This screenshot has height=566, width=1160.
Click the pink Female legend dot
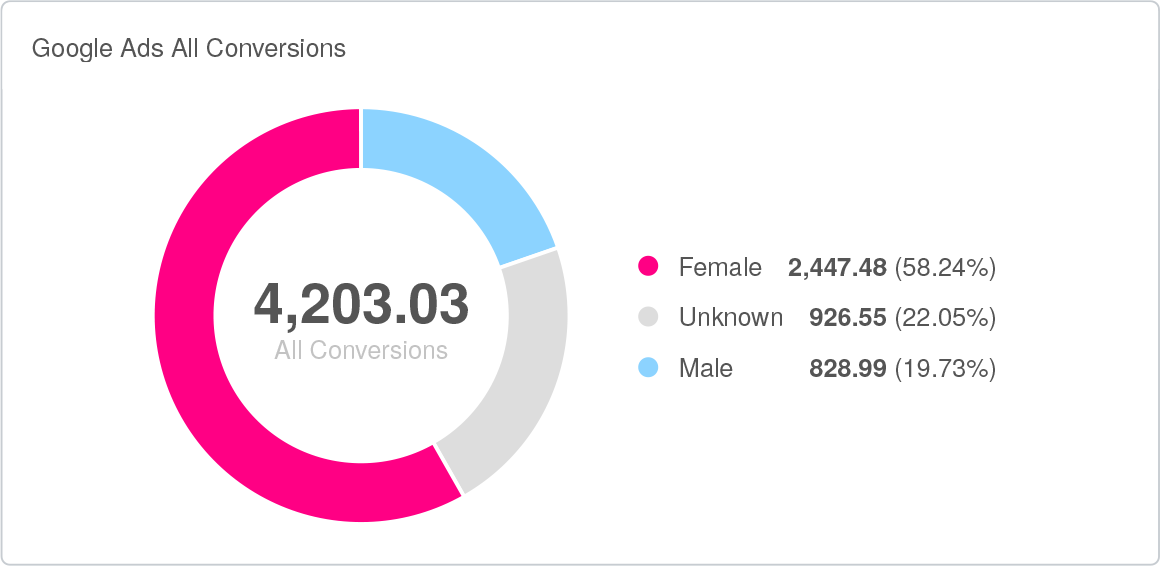648,267
